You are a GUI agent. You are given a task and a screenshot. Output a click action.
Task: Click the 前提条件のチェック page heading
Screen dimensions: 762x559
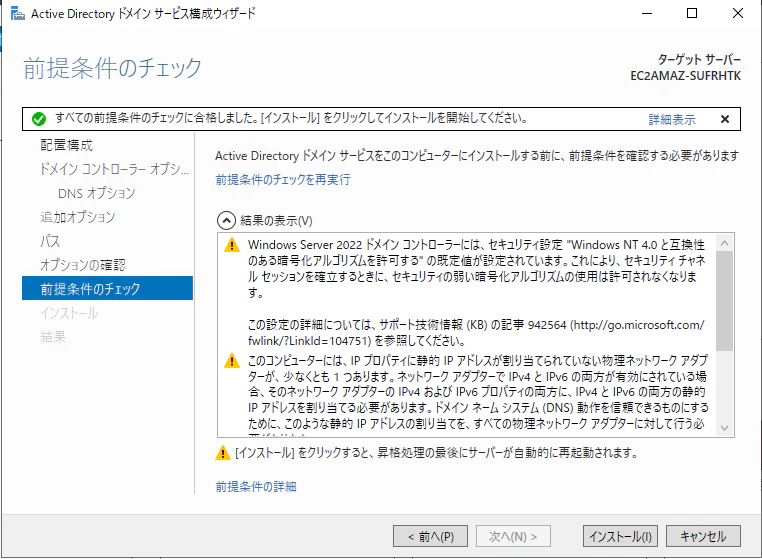click(112, 68)
